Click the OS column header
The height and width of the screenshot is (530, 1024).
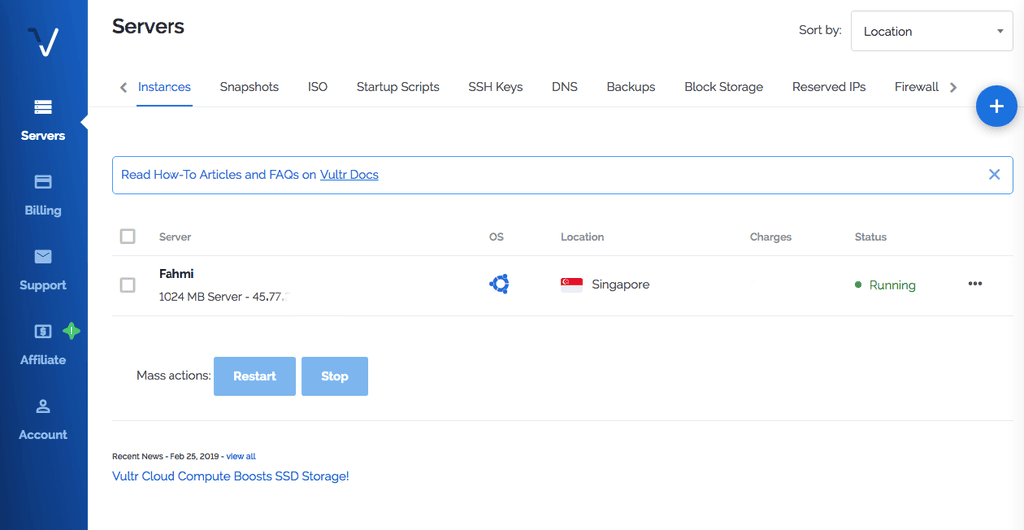pyautogui.click(x=496, y=237)
